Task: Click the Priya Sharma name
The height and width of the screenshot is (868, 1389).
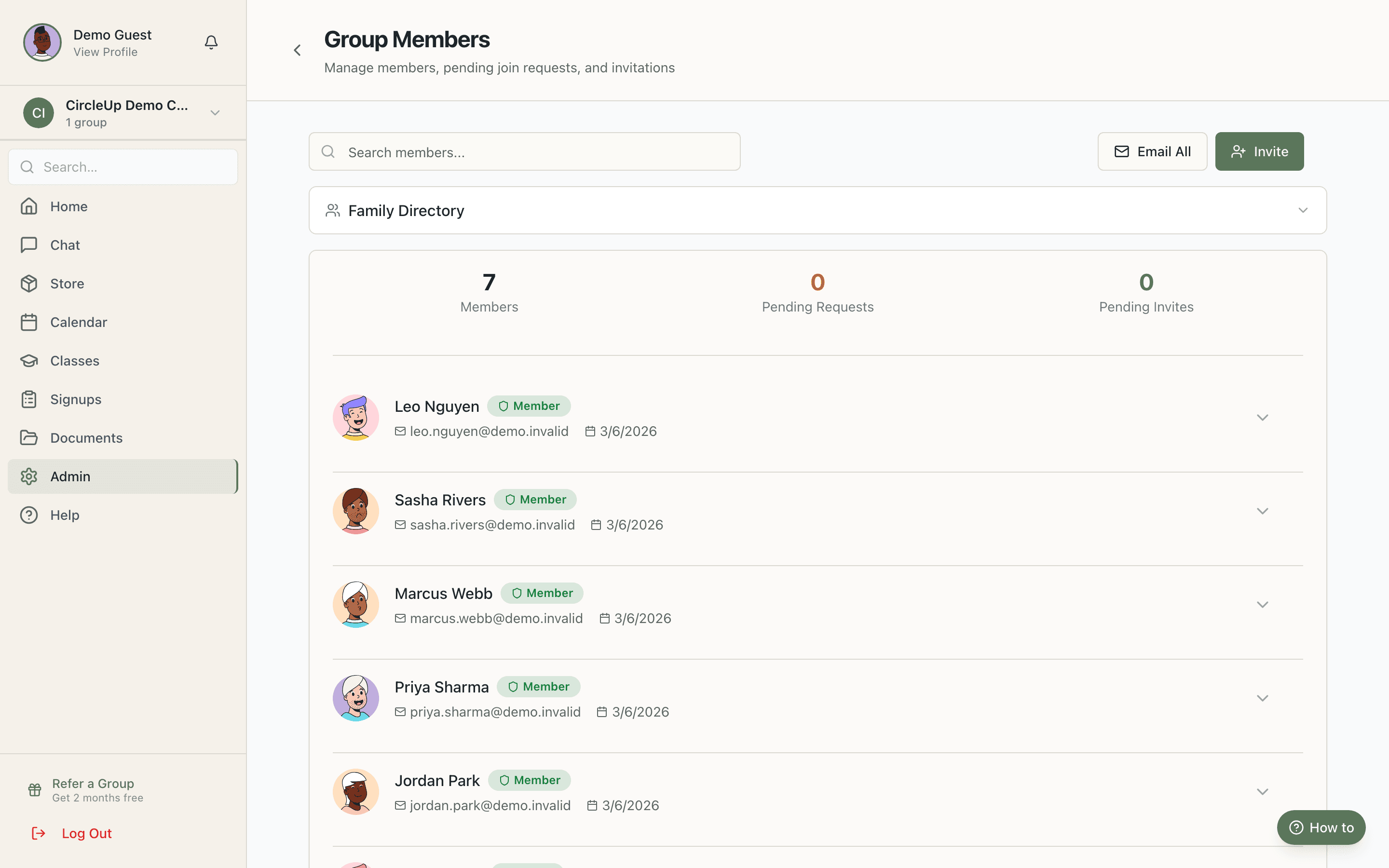Action: tap(442, 687)
